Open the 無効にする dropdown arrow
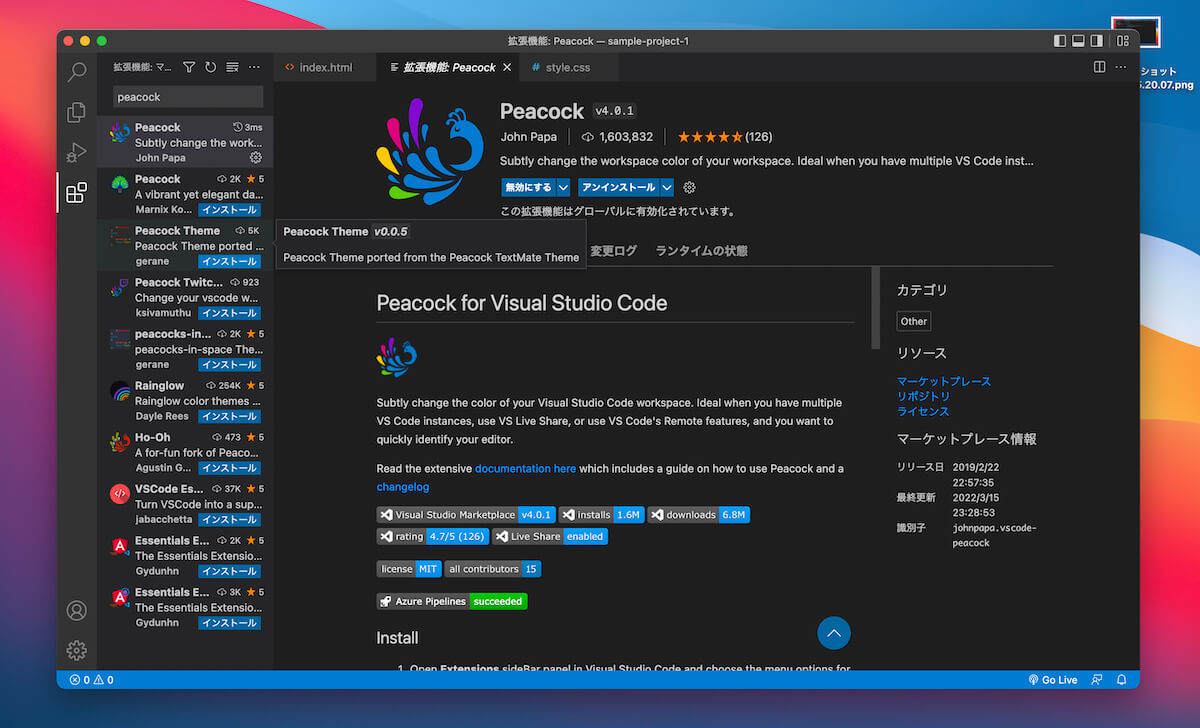The width and height of the screenshot is (1200, 728). pyautogui.click(x=562, y=187)
